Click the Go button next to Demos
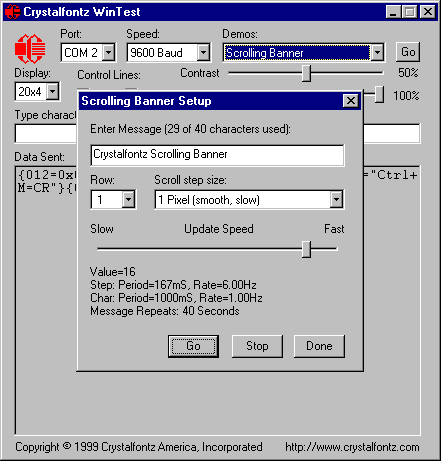Viewport: 441px width, 461px height. point(408,52)
